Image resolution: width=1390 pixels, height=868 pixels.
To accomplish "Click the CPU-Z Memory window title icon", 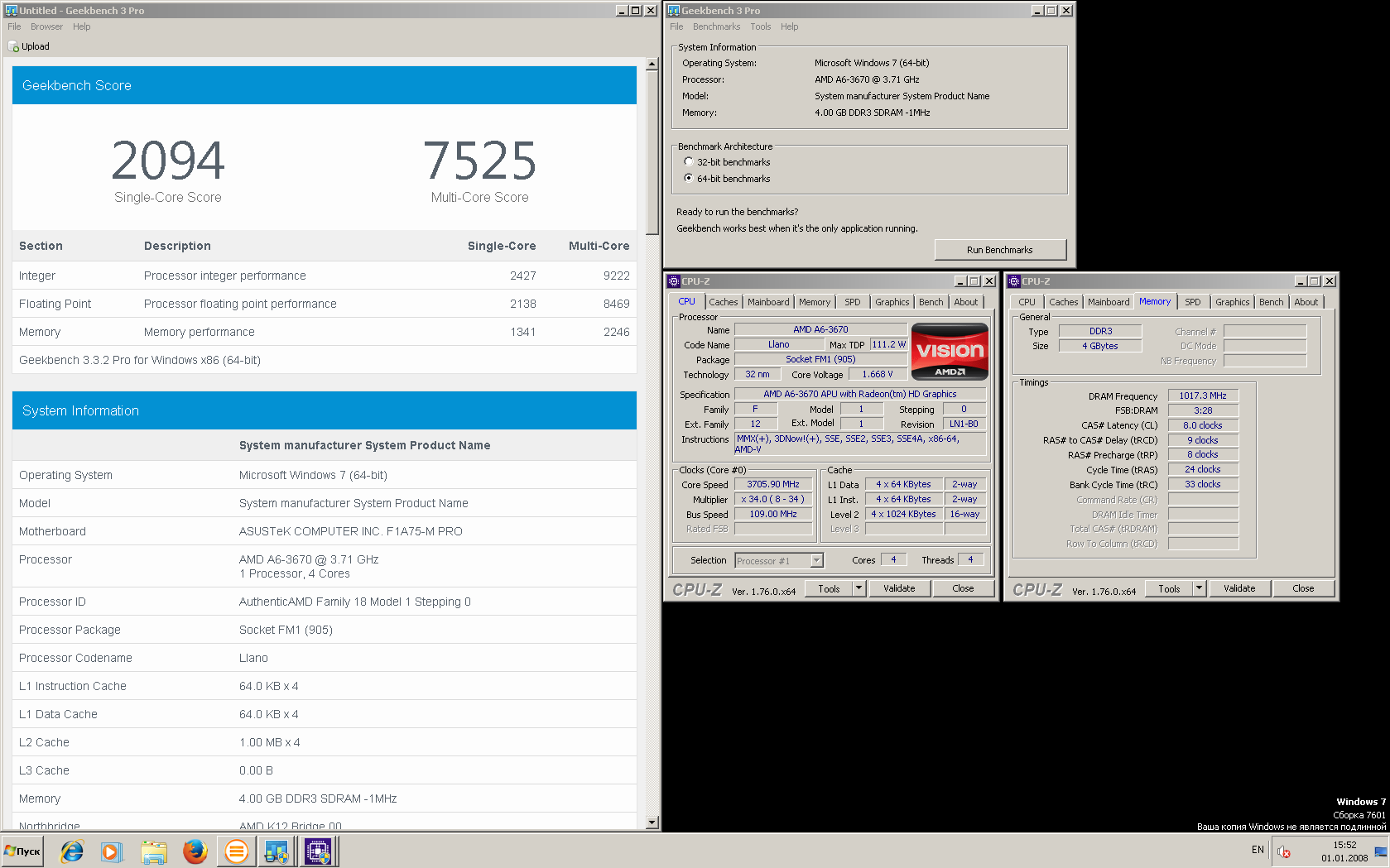I will [x=1014, y=281].
